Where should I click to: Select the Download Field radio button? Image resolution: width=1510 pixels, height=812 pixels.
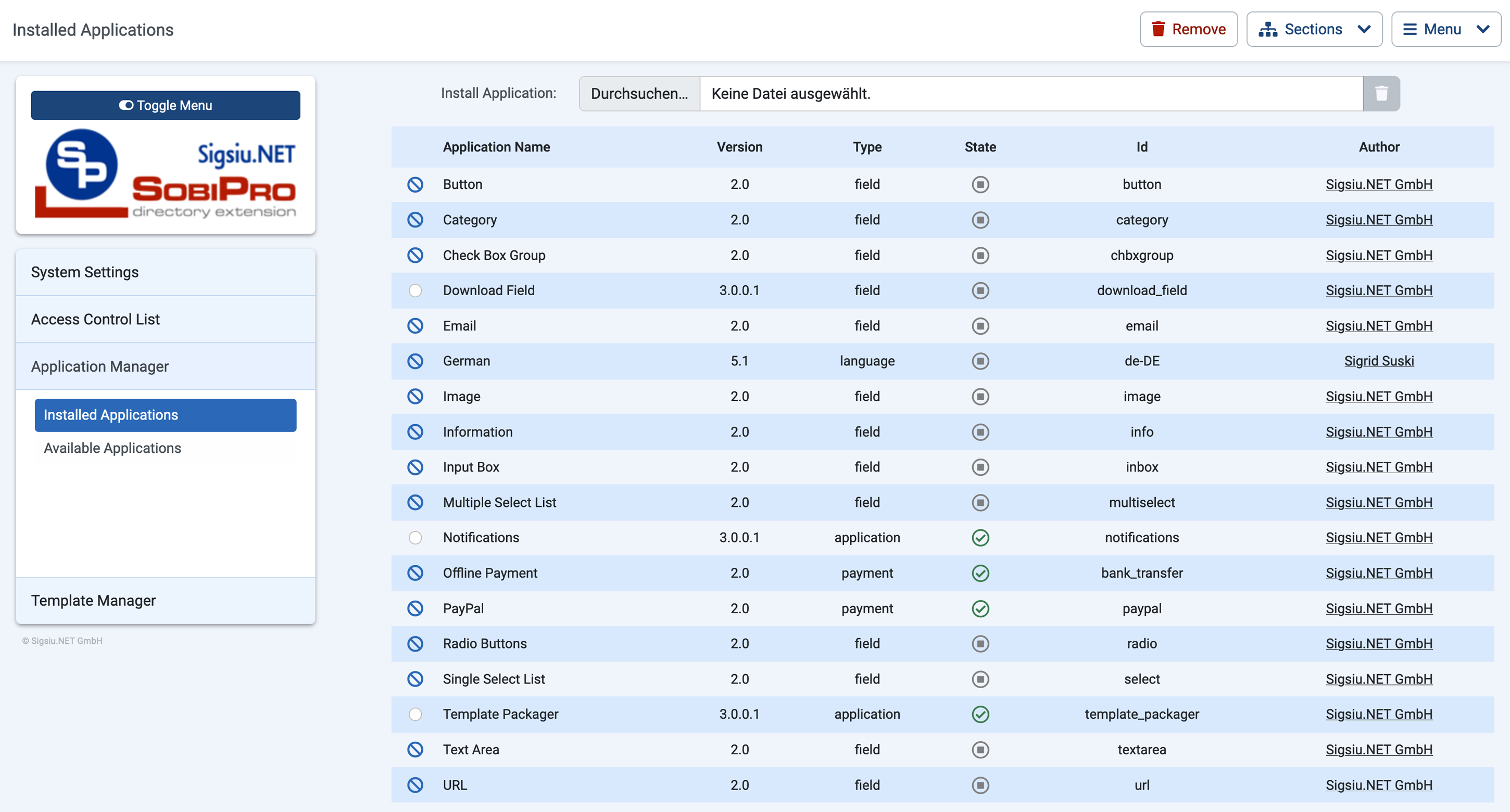coord(415,290)
